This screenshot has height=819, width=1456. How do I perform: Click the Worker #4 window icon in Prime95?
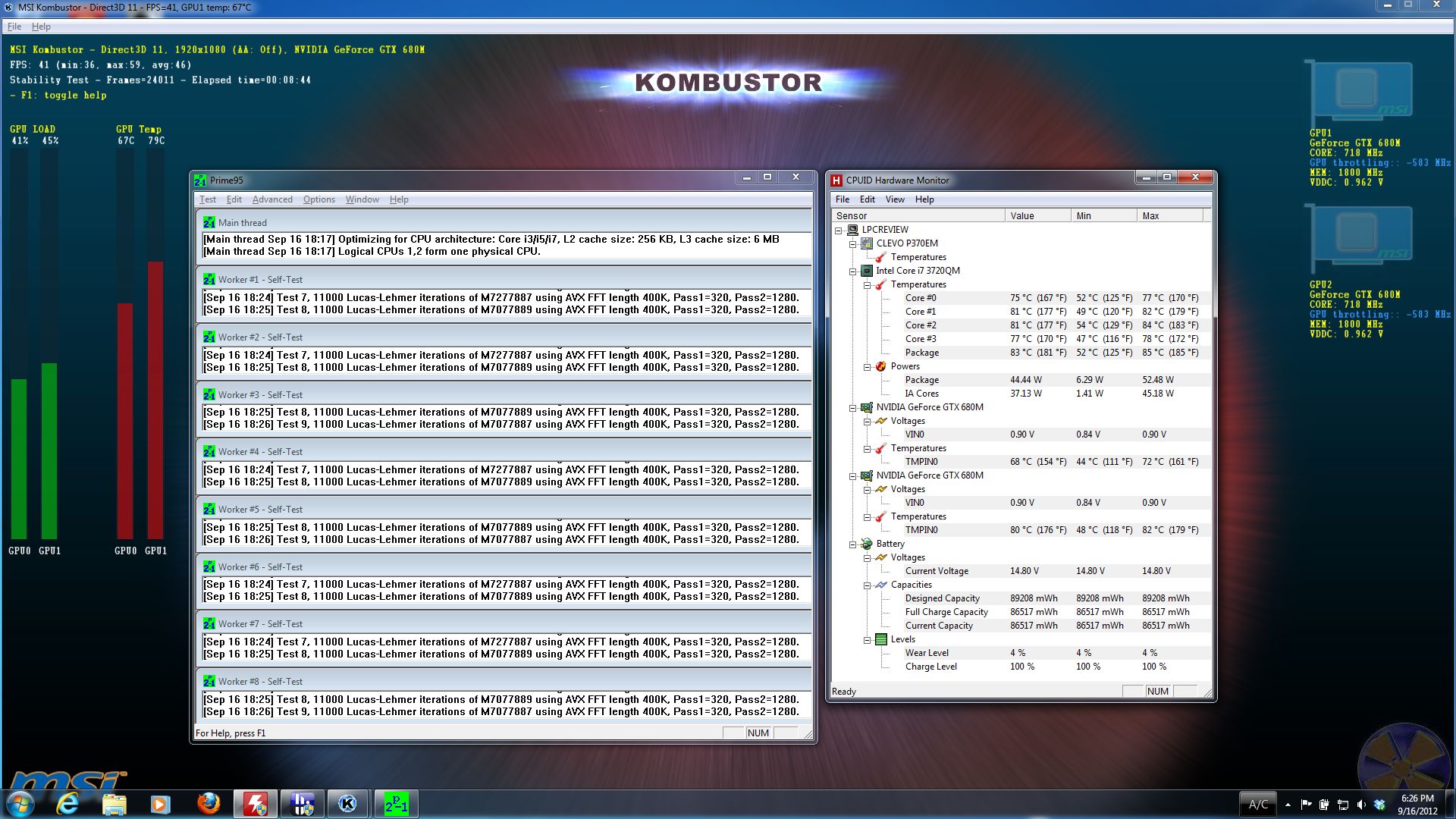[x=209, y=452]
